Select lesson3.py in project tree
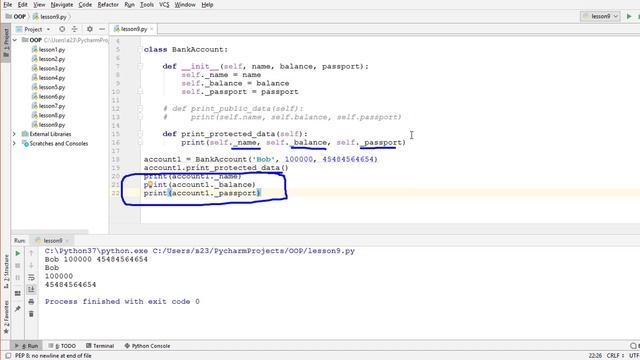The image size is (640, 360). click(49, 68)
